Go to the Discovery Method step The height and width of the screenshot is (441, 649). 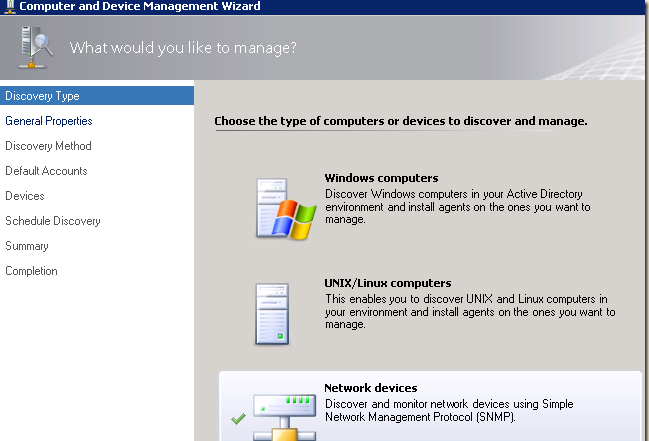pos(48,146)
